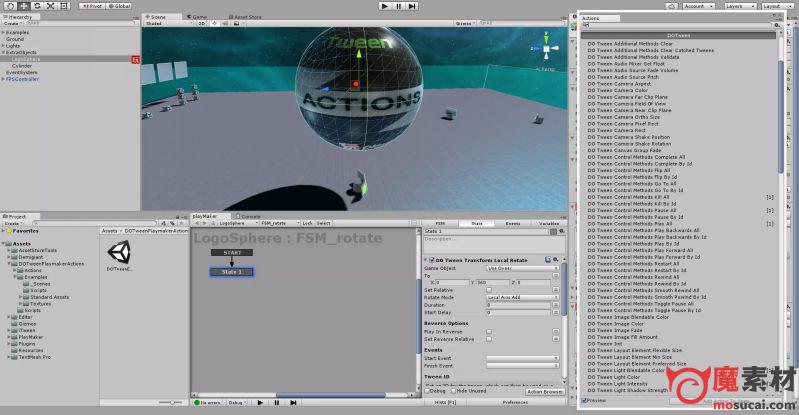Tick the Set Relative checkbox
Screen dimensions: 799x415
coord(489,290)
